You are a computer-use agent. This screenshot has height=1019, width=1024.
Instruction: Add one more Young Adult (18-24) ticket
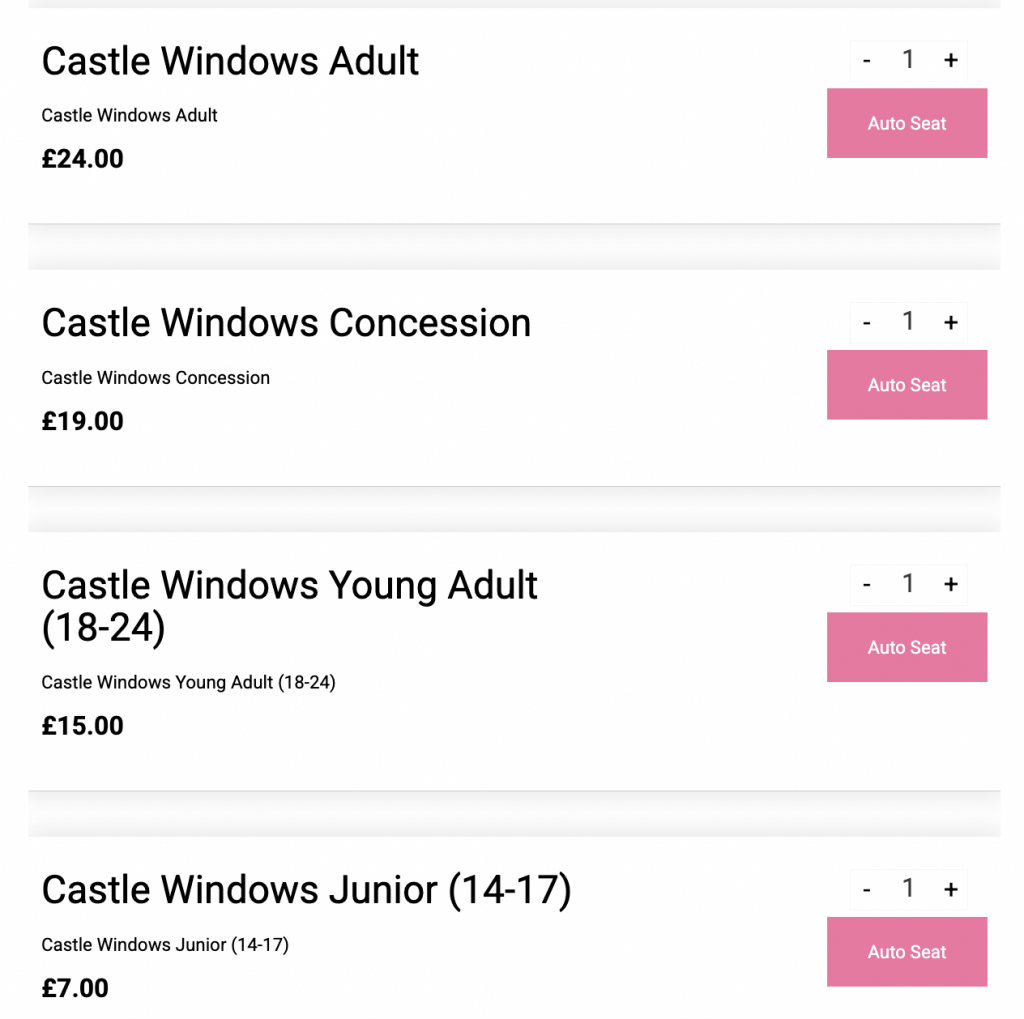(x=950, y=584)
